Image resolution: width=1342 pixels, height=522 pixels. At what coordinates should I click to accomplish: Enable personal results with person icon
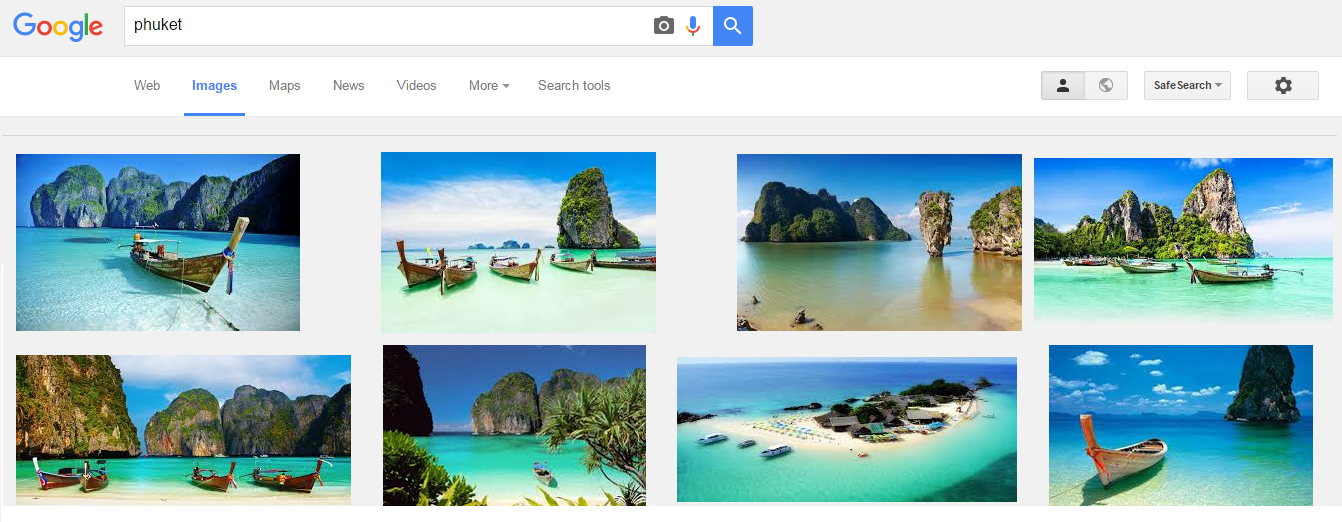(1063, 86)
